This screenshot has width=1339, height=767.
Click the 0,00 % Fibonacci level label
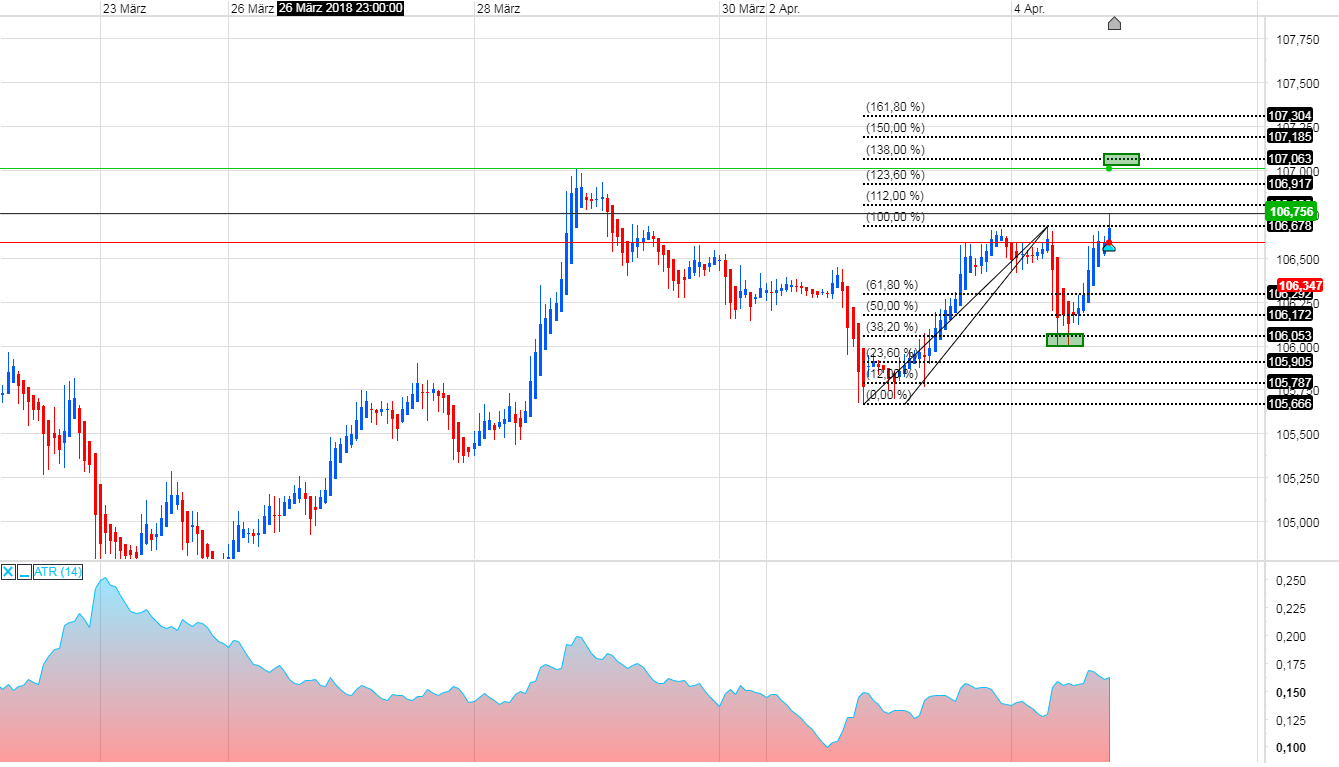889,396
